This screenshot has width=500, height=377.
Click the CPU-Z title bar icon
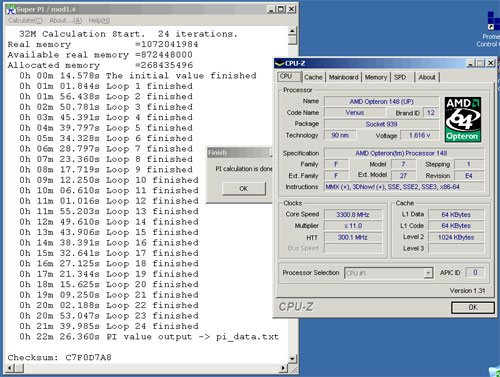tap(279, 63)
